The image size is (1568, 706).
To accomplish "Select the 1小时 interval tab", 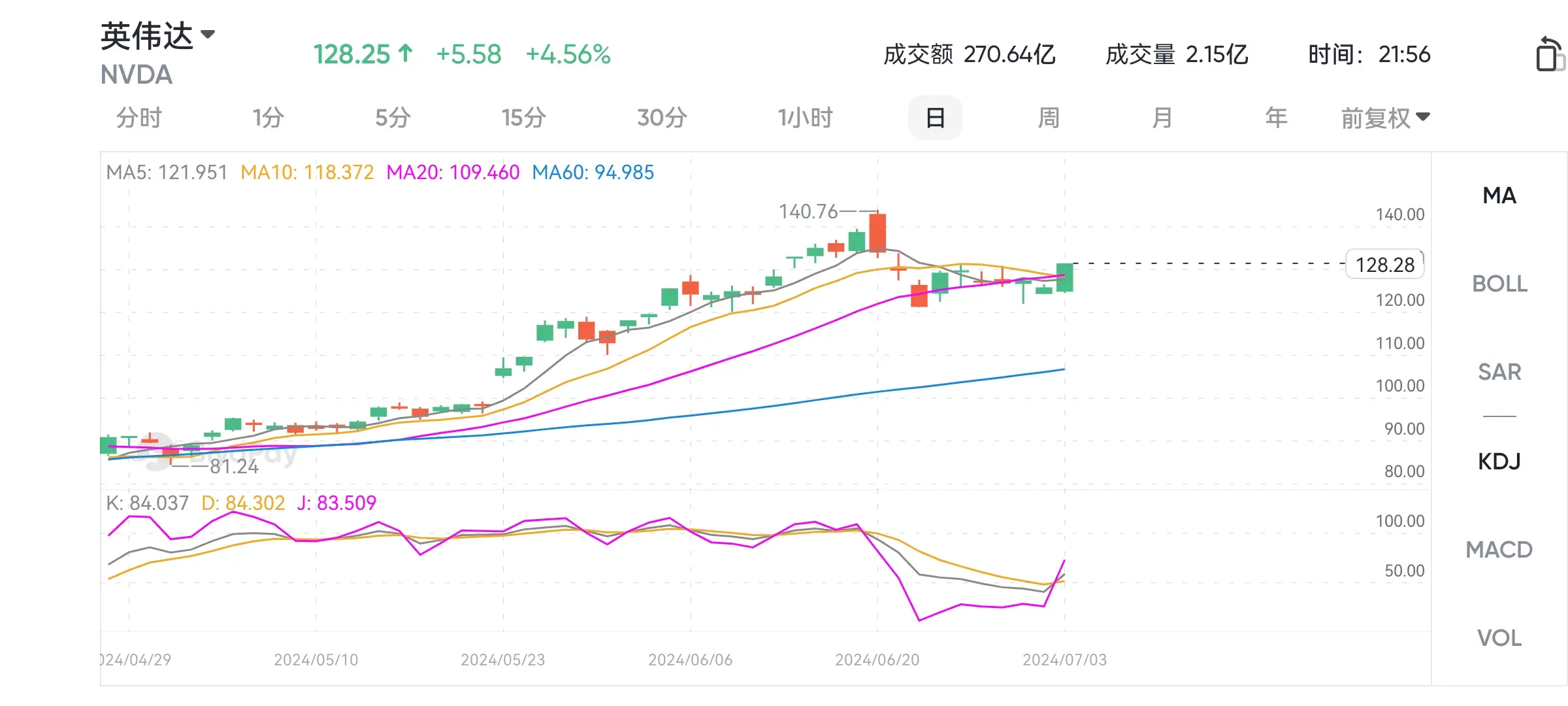I will pyautogui.click(x=805, y=118).
